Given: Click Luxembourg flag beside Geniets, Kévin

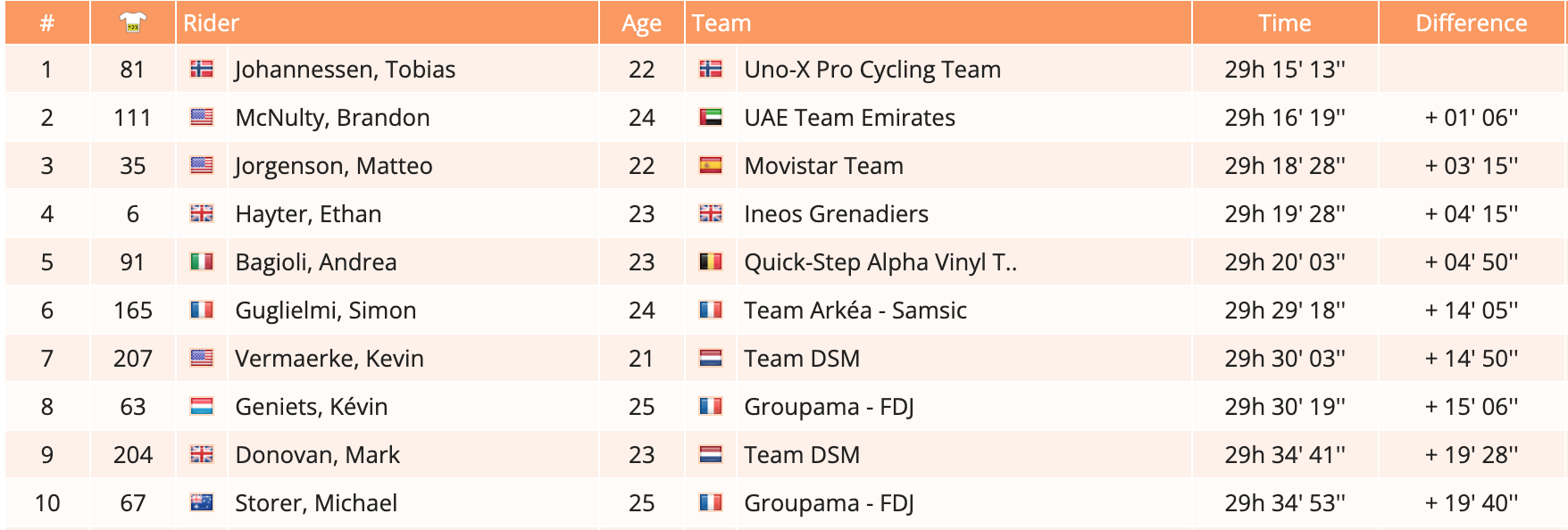Looking at the screenshot, I should 202,406.
